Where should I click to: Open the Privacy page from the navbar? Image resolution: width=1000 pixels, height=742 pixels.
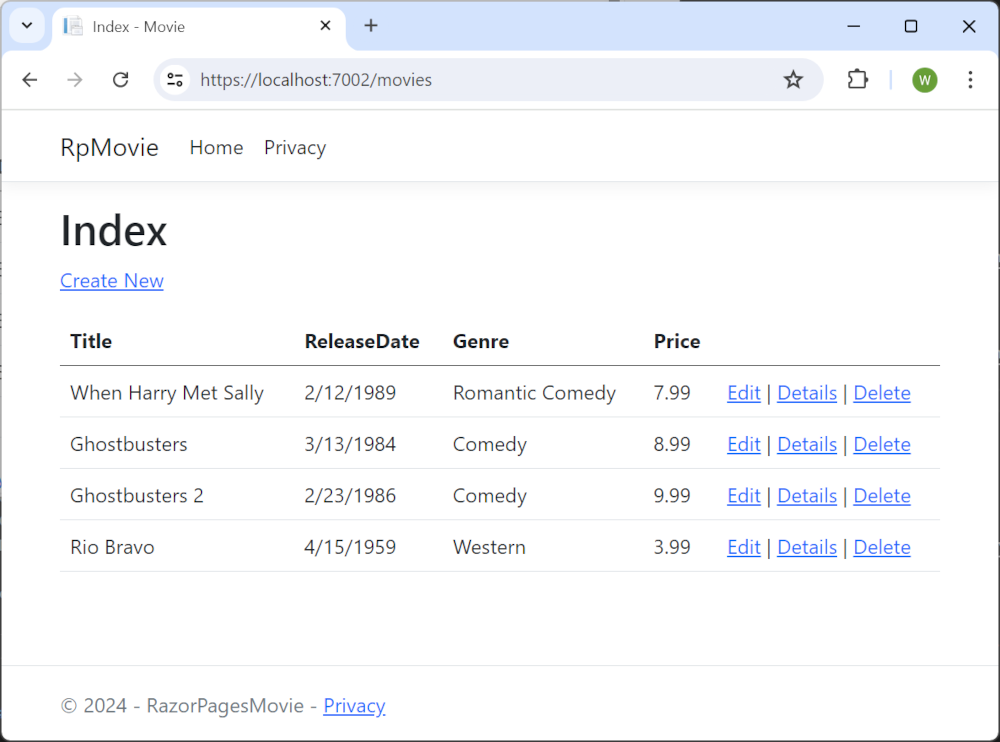pos(294,147)
